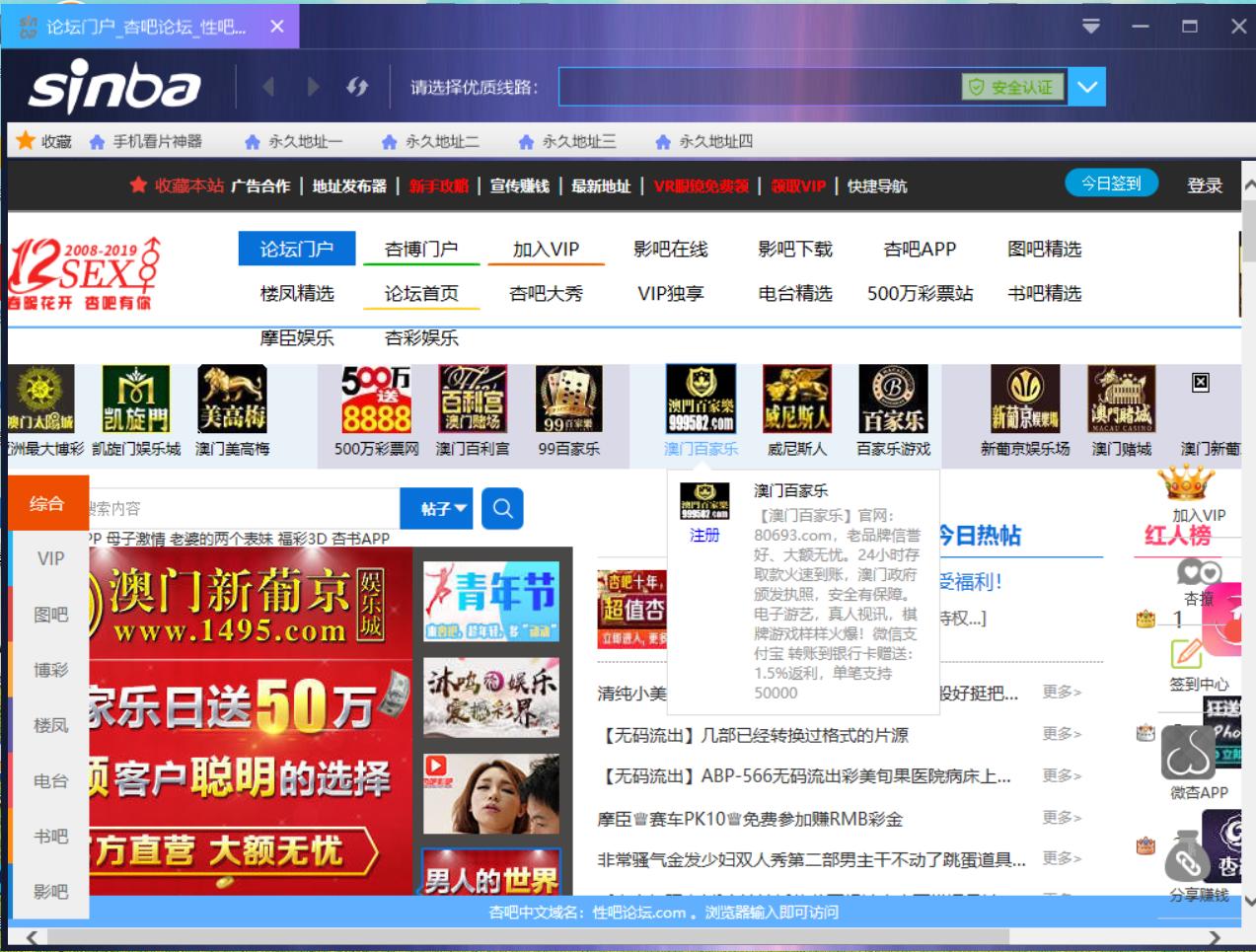Click into the forum search box

coord(244,508)
